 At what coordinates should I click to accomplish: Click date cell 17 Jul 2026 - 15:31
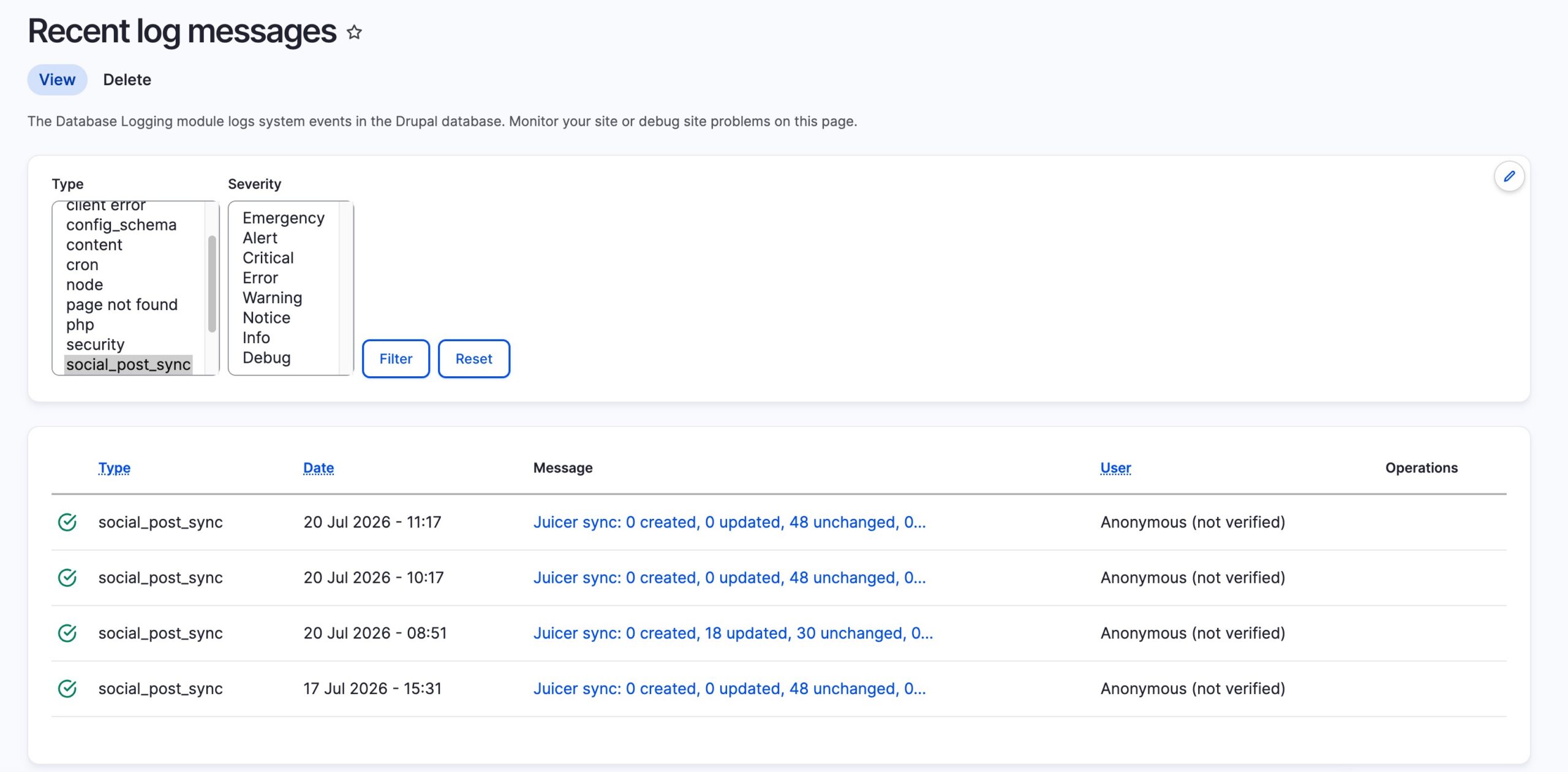pyautogui.click(x=372, y=689)
